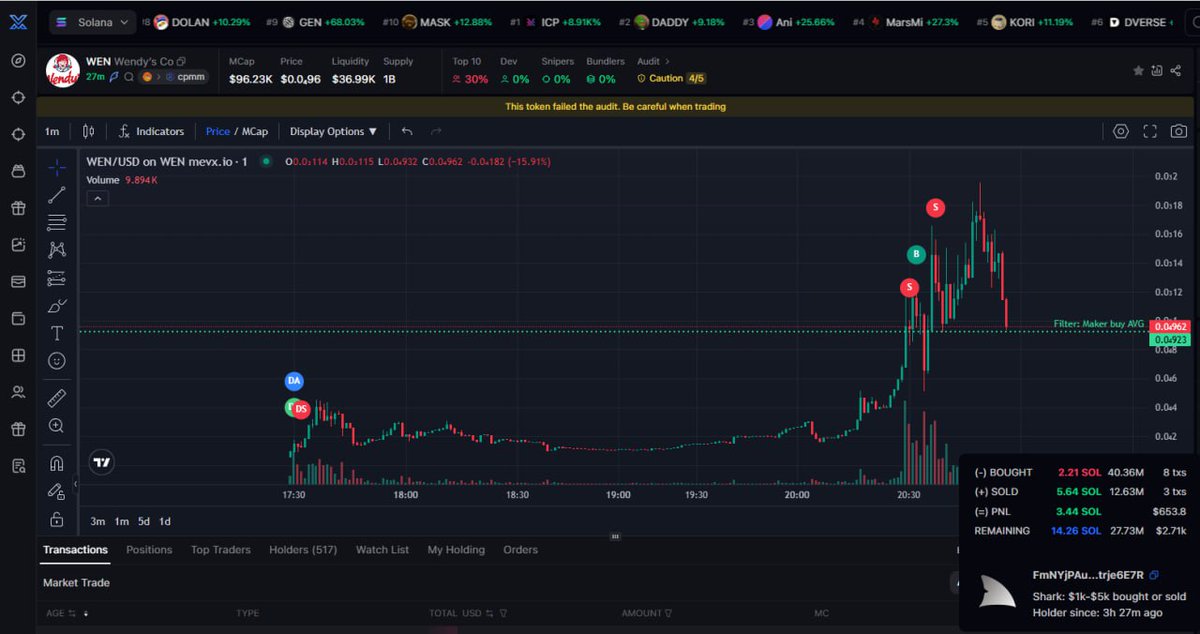Toggle magnet mode for drawings
Viewport: 1200px width, 634px height.
point(57,463)
